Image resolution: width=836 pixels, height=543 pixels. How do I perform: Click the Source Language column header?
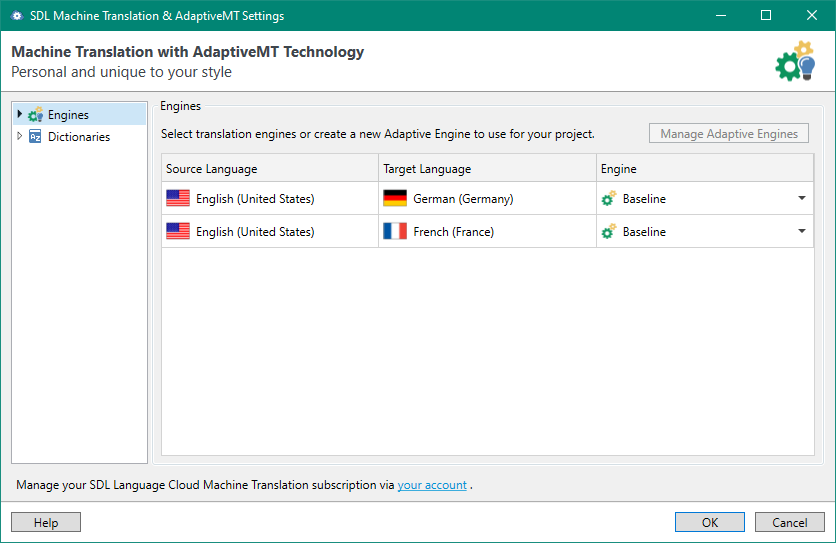(270, 169)
